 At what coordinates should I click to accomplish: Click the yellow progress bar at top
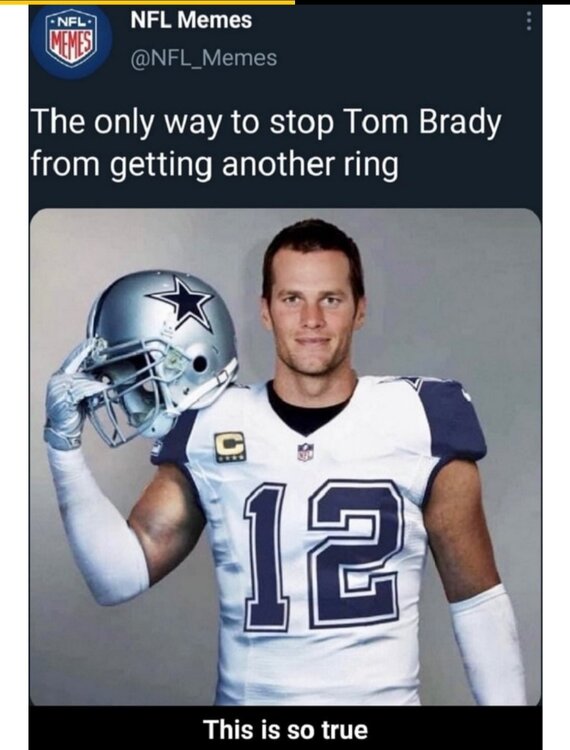(147, 2)
